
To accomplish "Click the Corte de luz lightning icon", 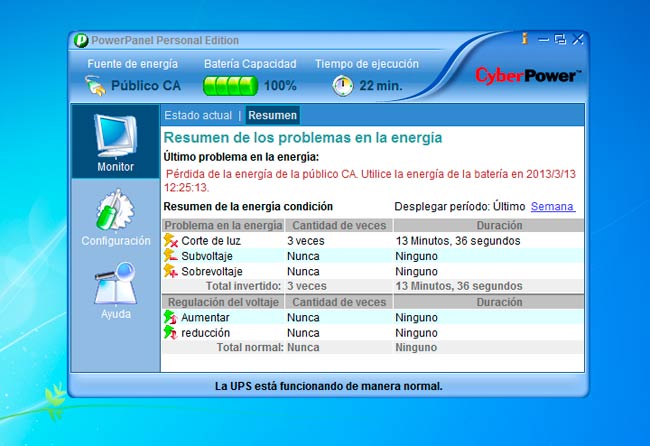I will pyautogui.click(x=170, y=240).
